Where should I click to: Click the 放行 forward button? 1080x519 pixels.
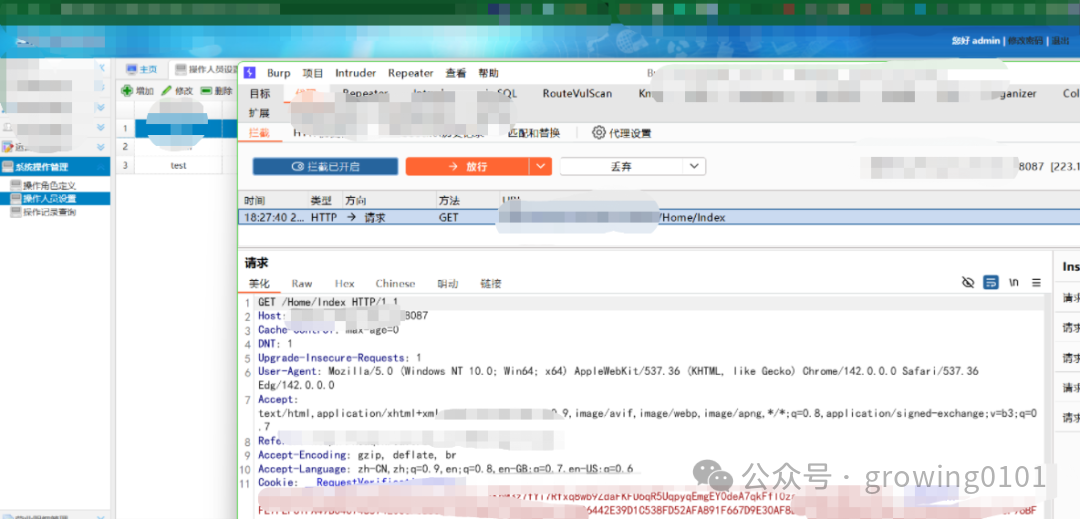pos(467,167)
